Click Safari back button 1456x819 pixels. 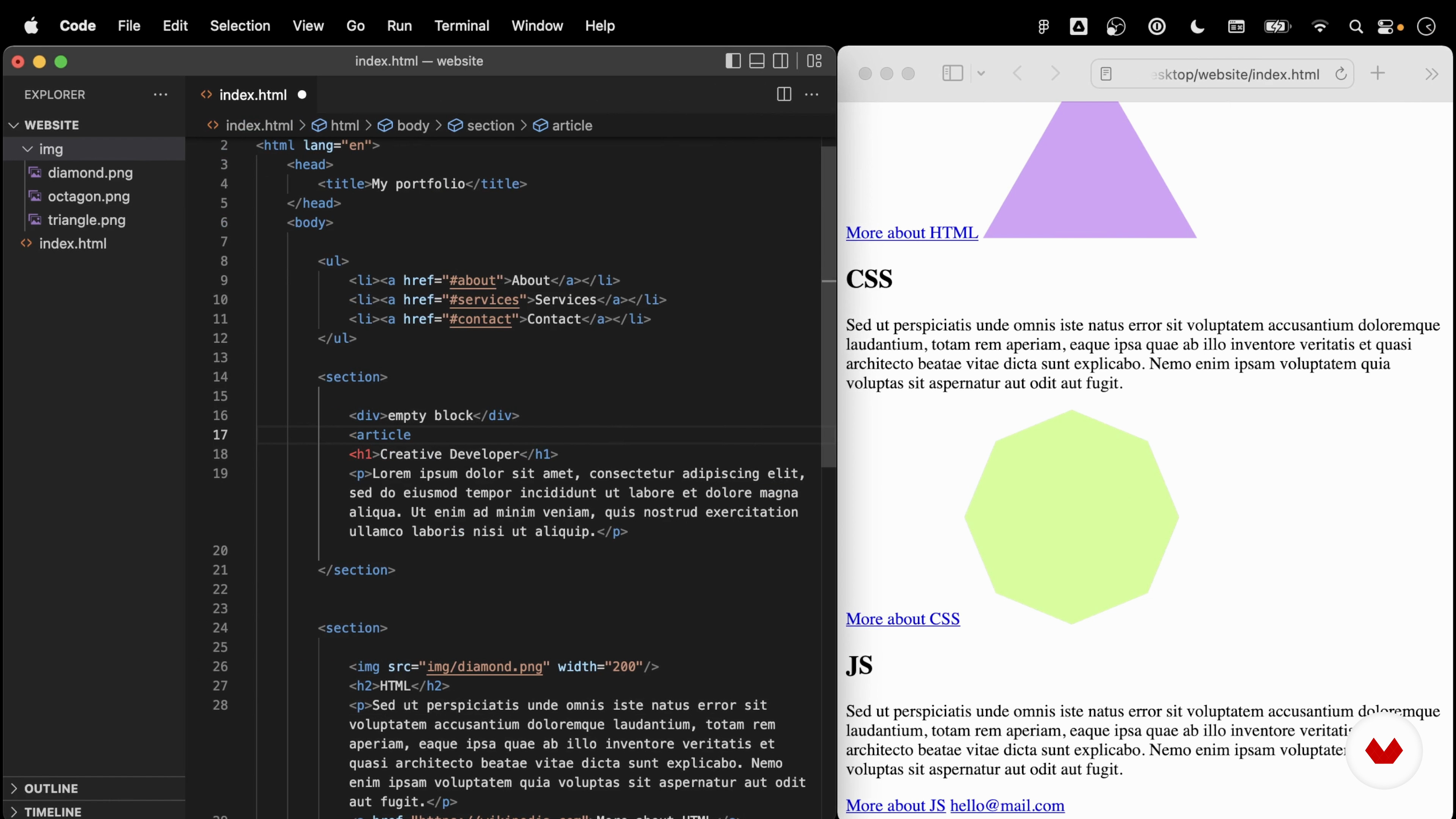(1018, 74)
